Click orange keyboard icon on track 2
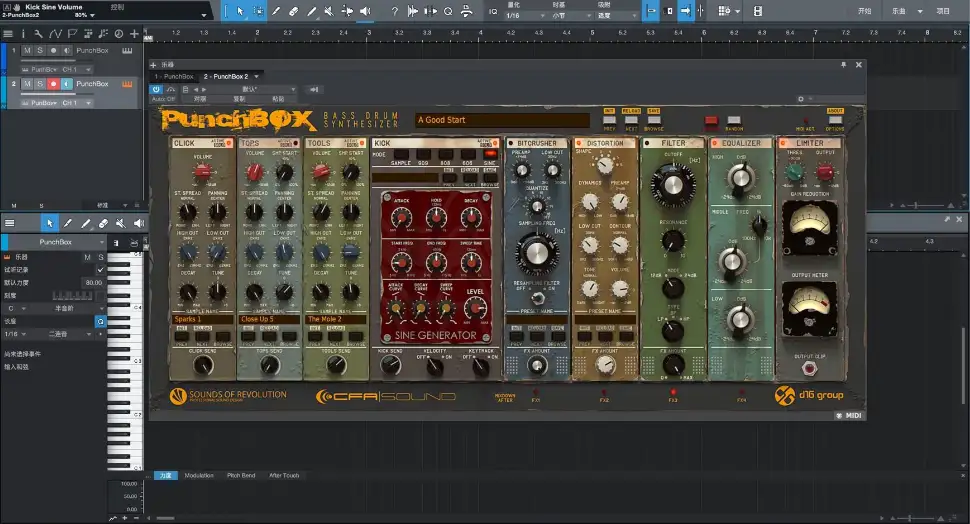 pos(127,84)
